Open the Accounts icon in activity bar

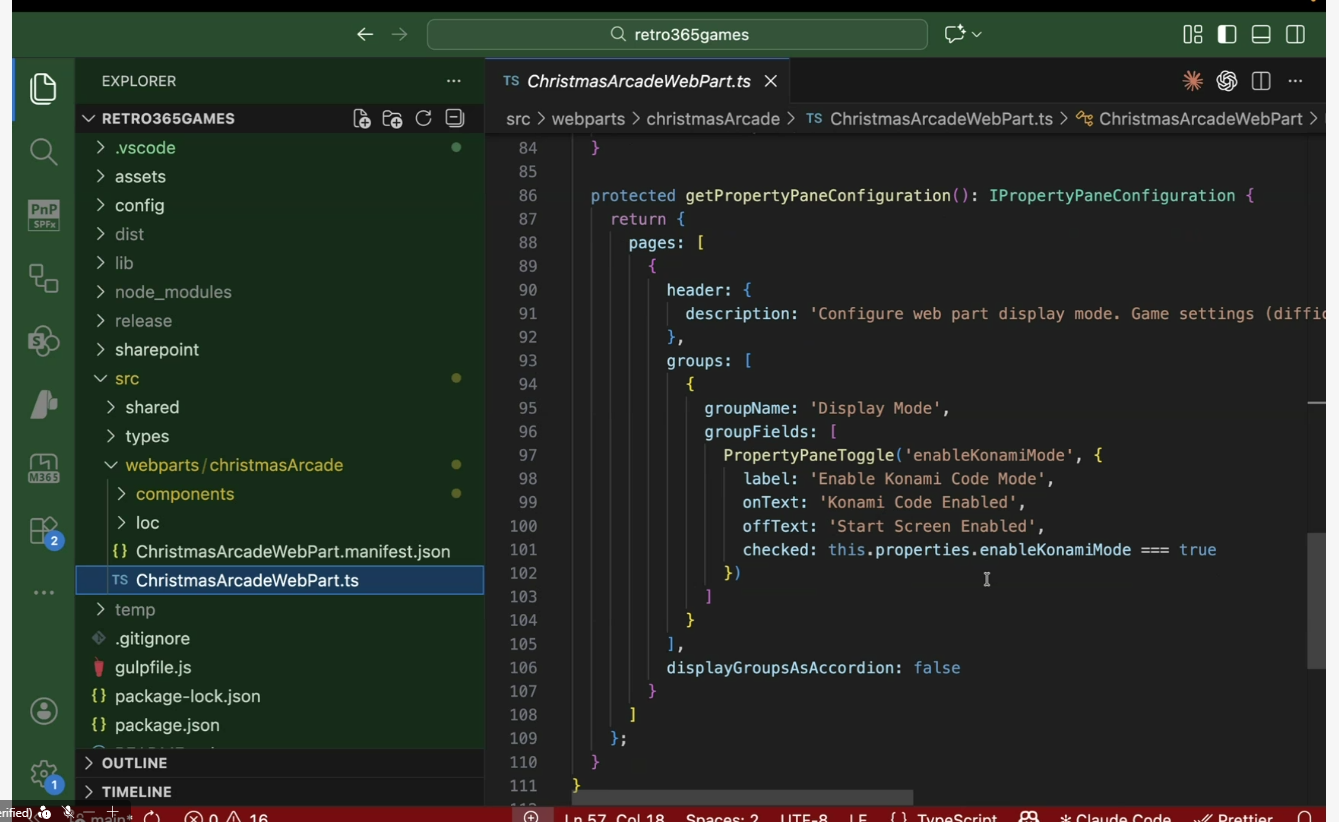pos(43,711)
